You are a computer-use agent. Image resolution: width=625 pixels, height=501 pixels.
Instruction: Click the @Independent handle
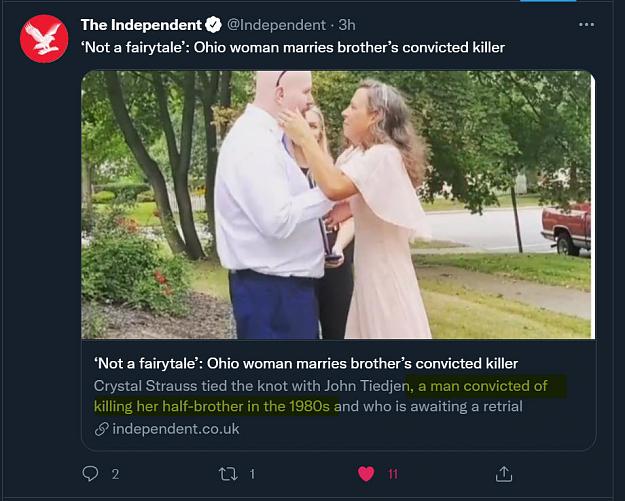(x=276, y=25)
